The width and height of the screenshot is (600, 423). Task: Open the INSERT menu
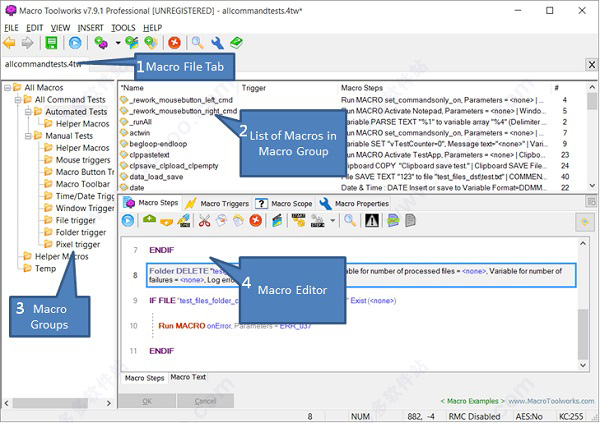click(90, 28)
